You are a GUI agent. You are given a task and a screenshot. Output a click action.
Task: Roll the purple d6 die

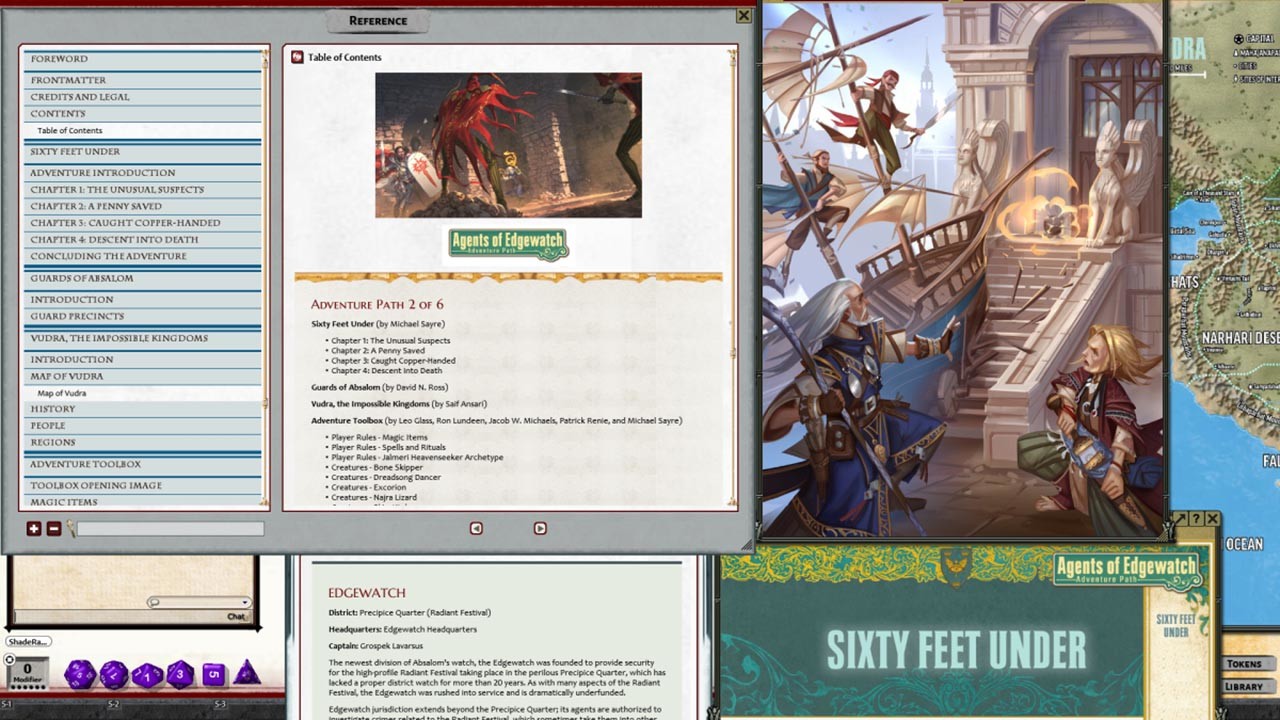[214, 673]
